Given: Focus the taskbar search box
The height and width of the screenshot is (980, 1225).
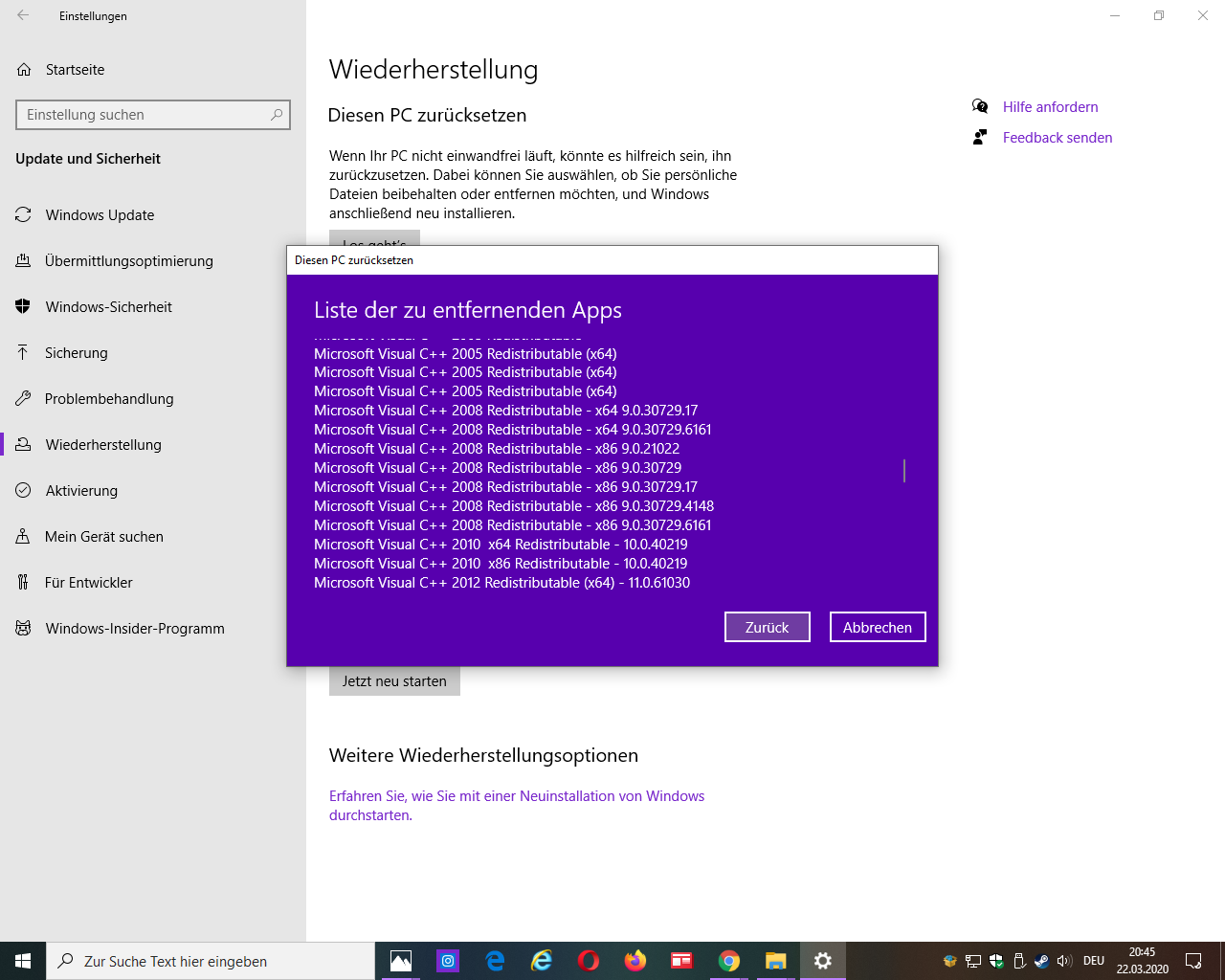Looking at the screenshot, I should click(211, 961).
